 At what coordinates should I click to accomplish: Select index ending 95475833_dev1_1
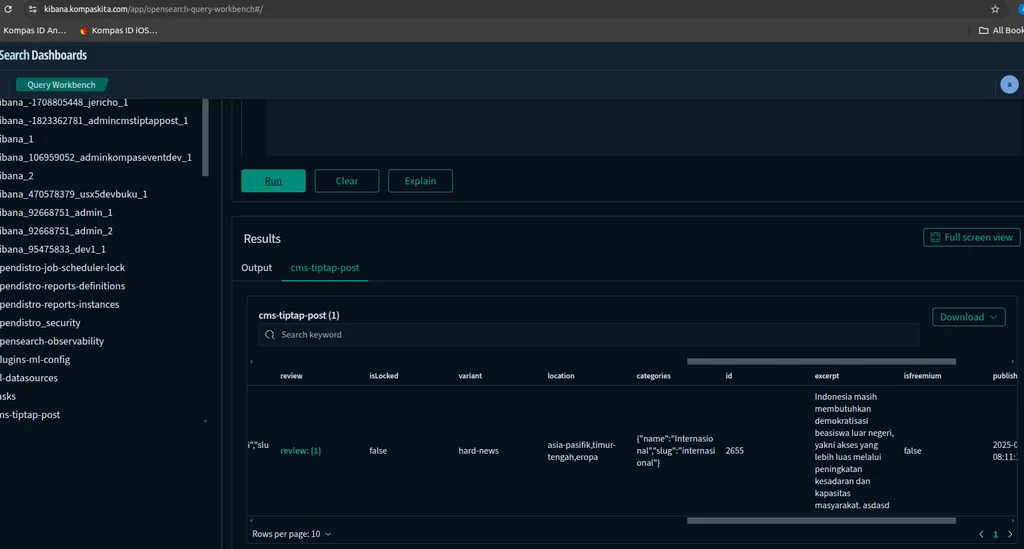pos(53,249)
